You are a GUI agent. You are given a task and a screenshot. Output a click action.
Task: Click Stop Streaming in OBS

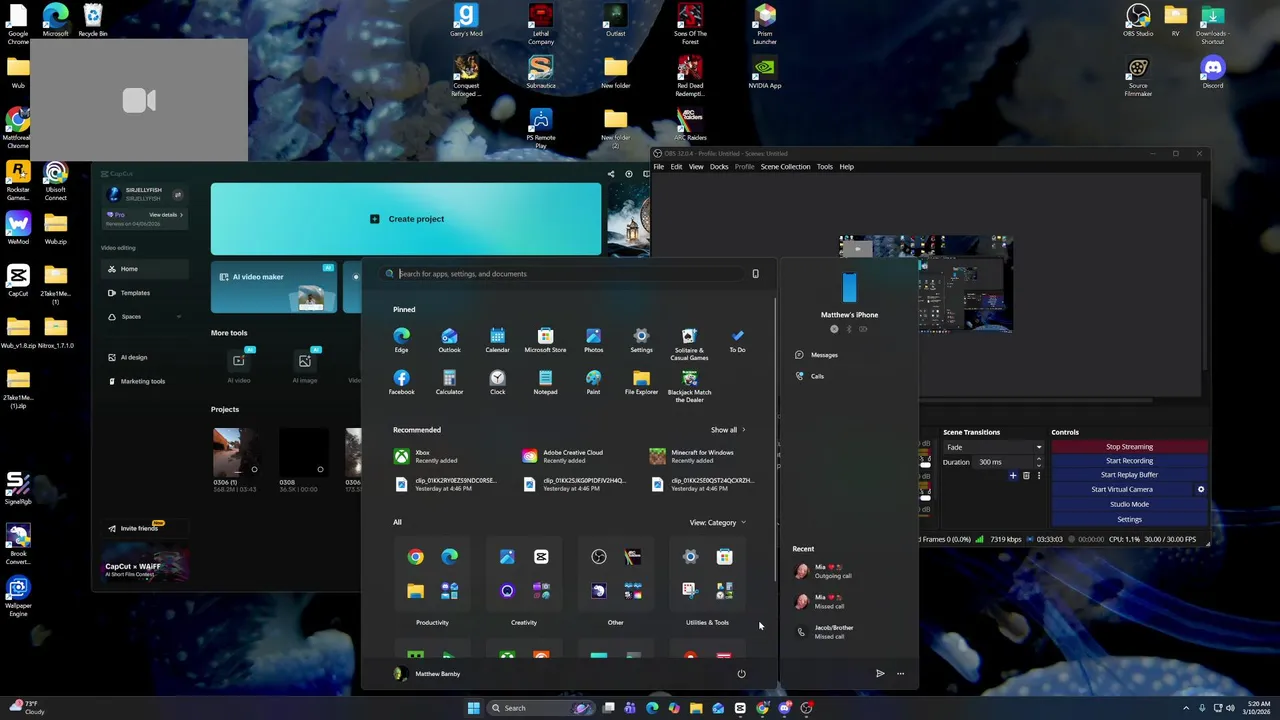[x=1129, y=447]
